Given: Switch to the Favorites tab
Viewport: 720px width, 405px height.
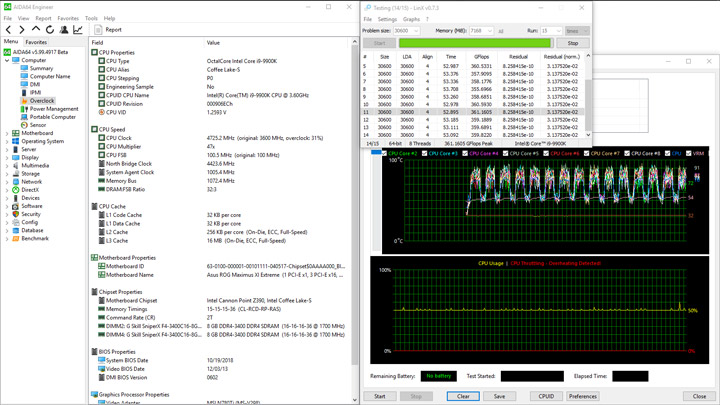Looking at the screenshot, I should click(36, 42).
